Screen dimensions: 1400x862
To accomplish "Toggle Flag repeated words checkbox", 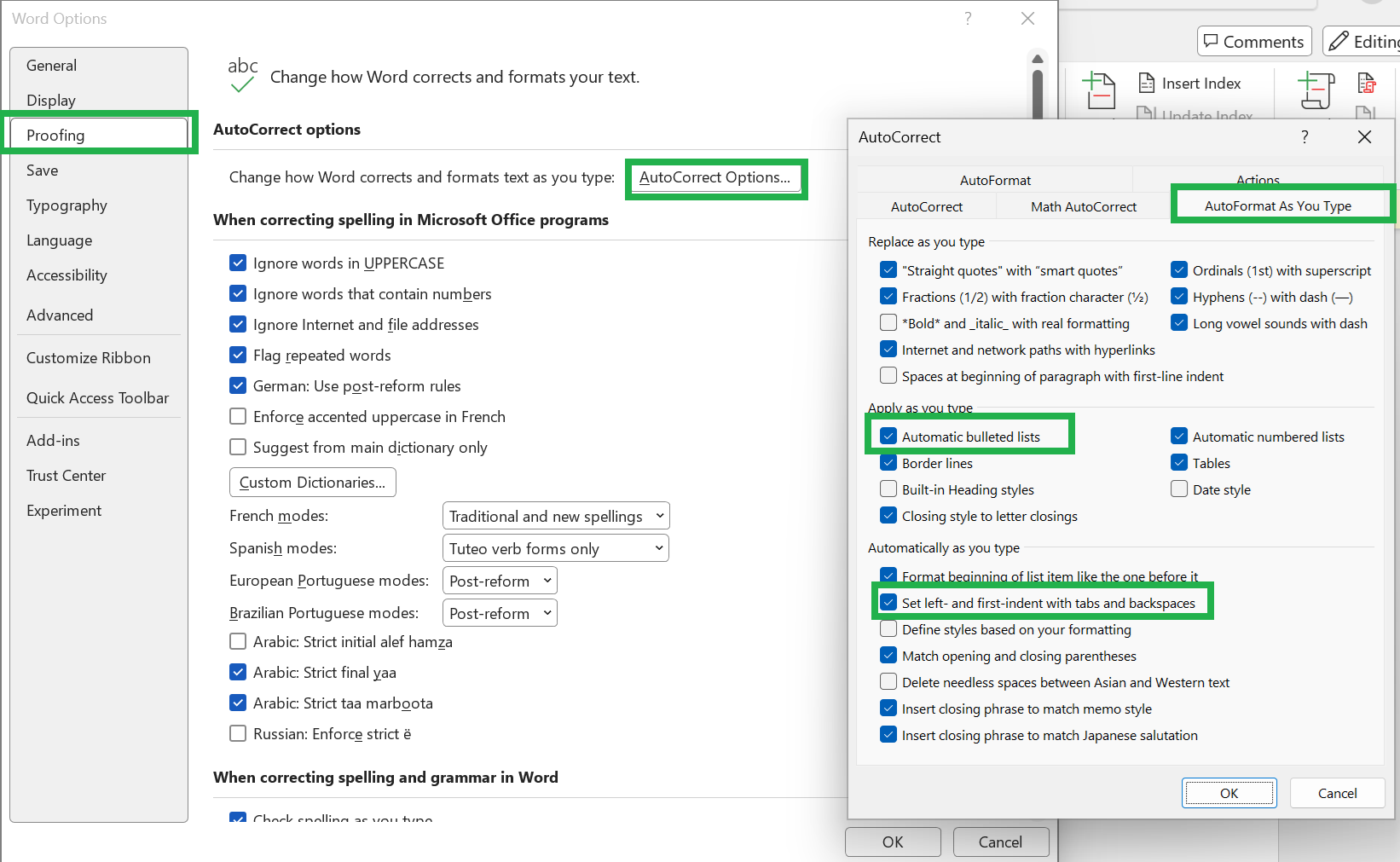I will tap(238, 355).
